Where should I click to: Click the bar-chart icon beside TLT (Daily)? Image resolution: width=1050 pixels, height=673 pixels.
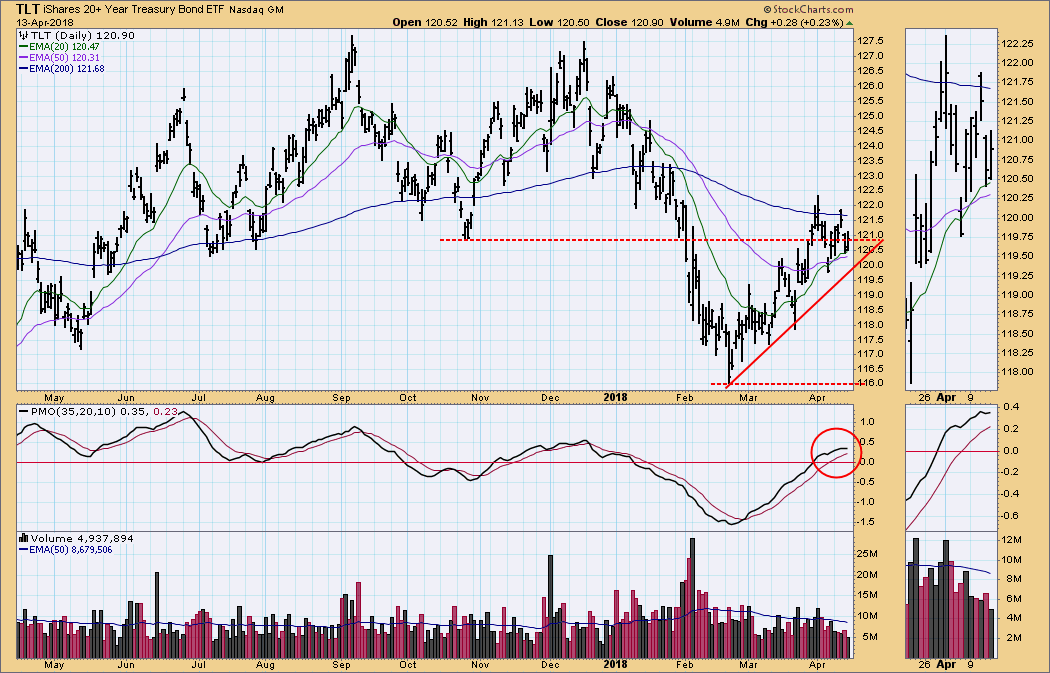[x=23, y=35]
